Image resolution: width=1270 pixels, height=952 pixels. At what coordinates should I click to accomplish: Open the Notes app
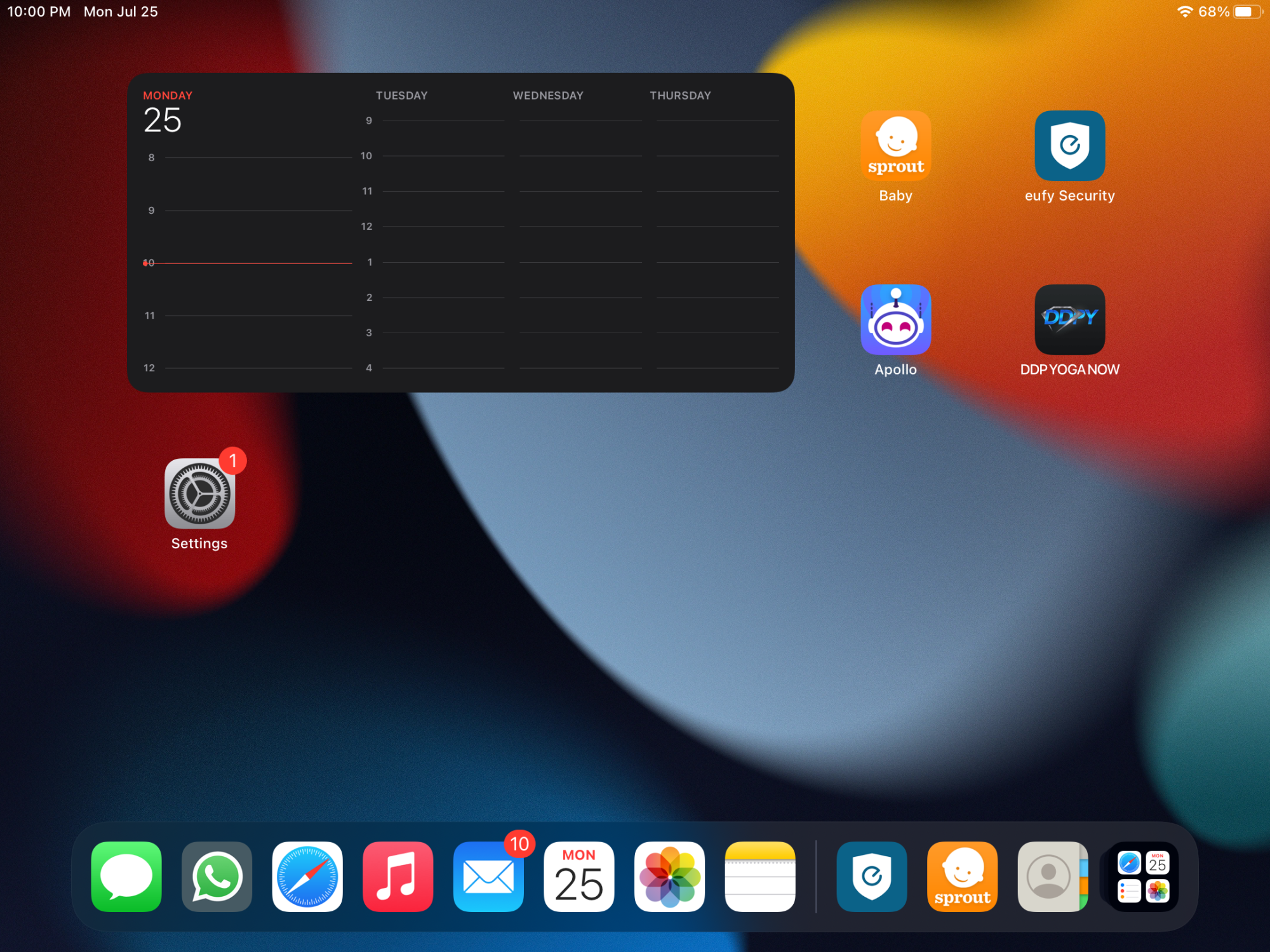tap(760, 876)
